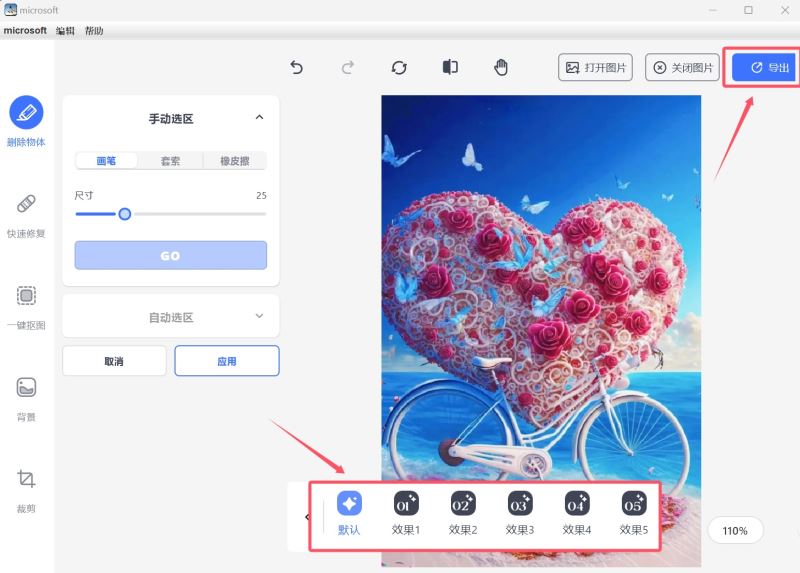This screenshot has height=573, width=800.
Task: Collapse the 手动选区 panel chevron
Action: (259, 117)
